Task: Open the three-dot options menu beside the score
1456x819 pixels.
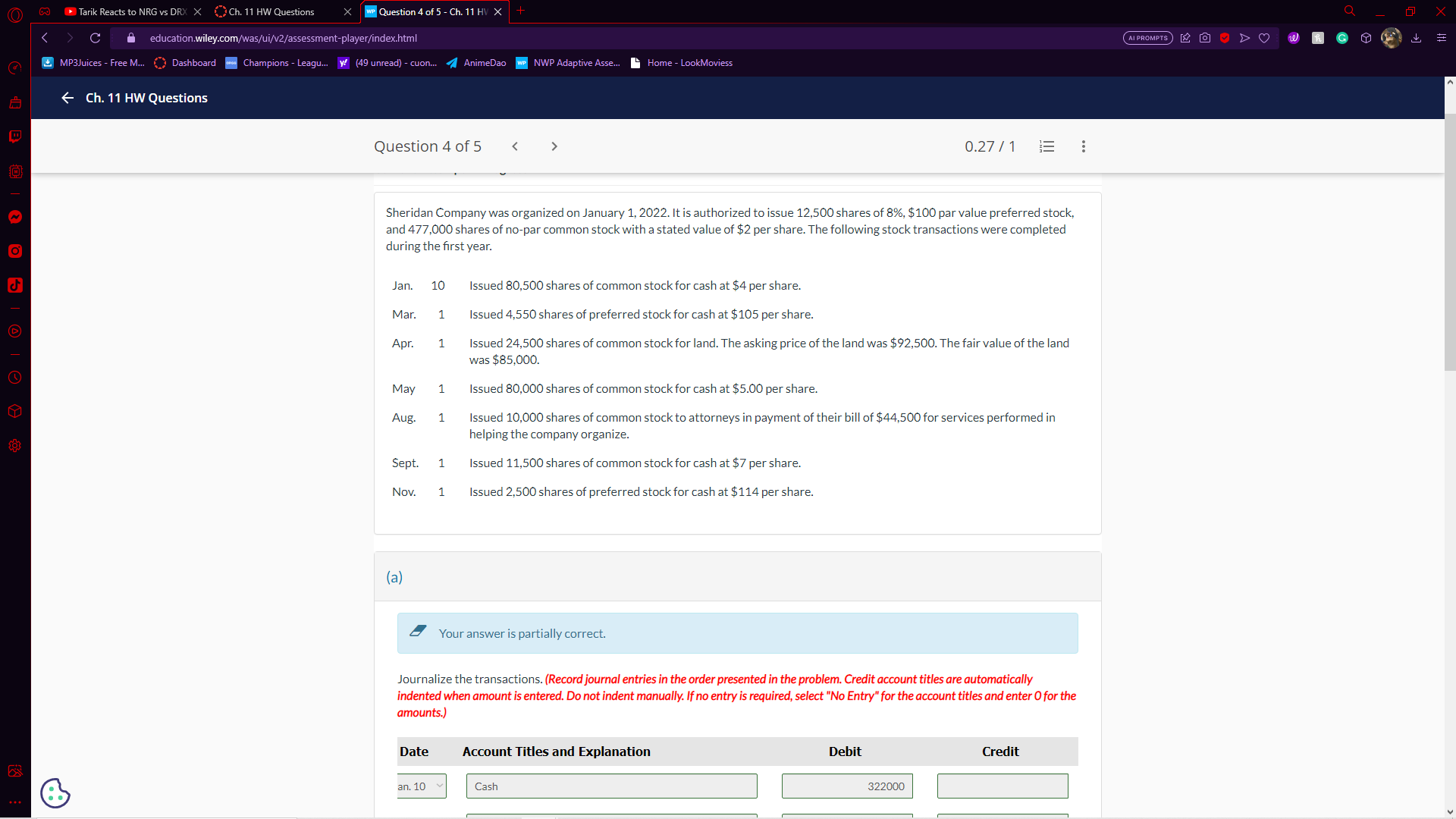Action: [1083, 146]
